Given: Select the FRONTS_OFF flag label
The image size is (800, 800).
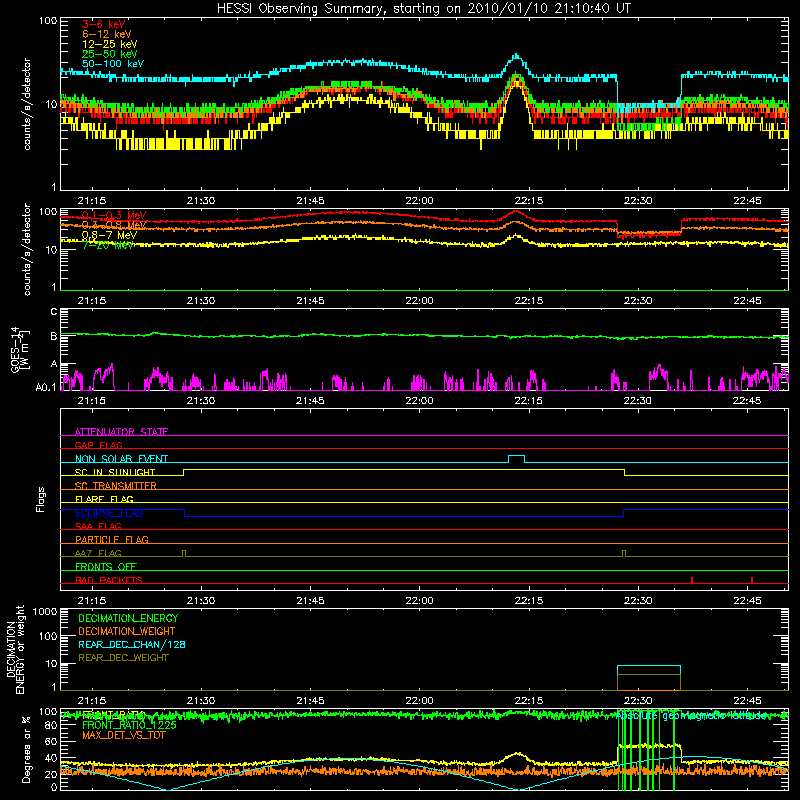Looking at the screenshot, I should pos(106,566).
